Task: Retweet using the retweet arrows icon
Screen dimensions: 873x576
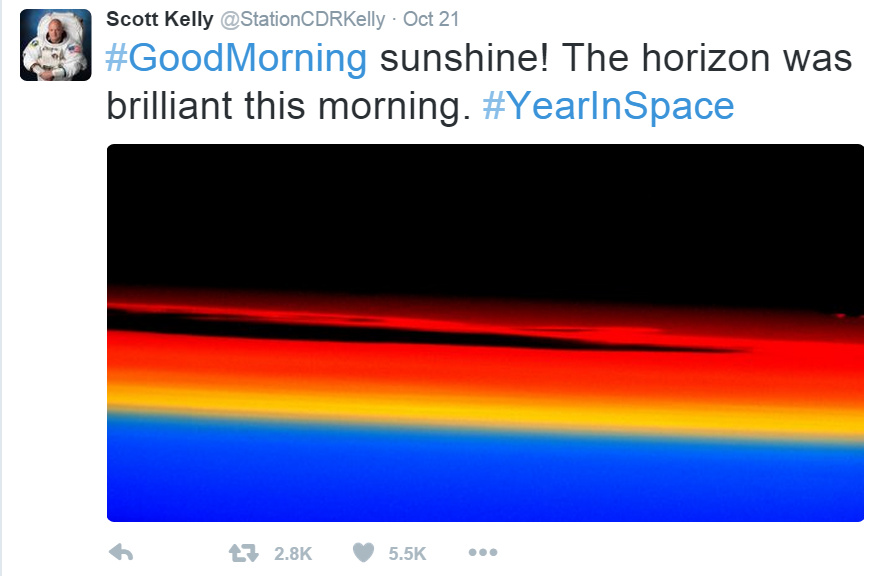Action: 244,553
